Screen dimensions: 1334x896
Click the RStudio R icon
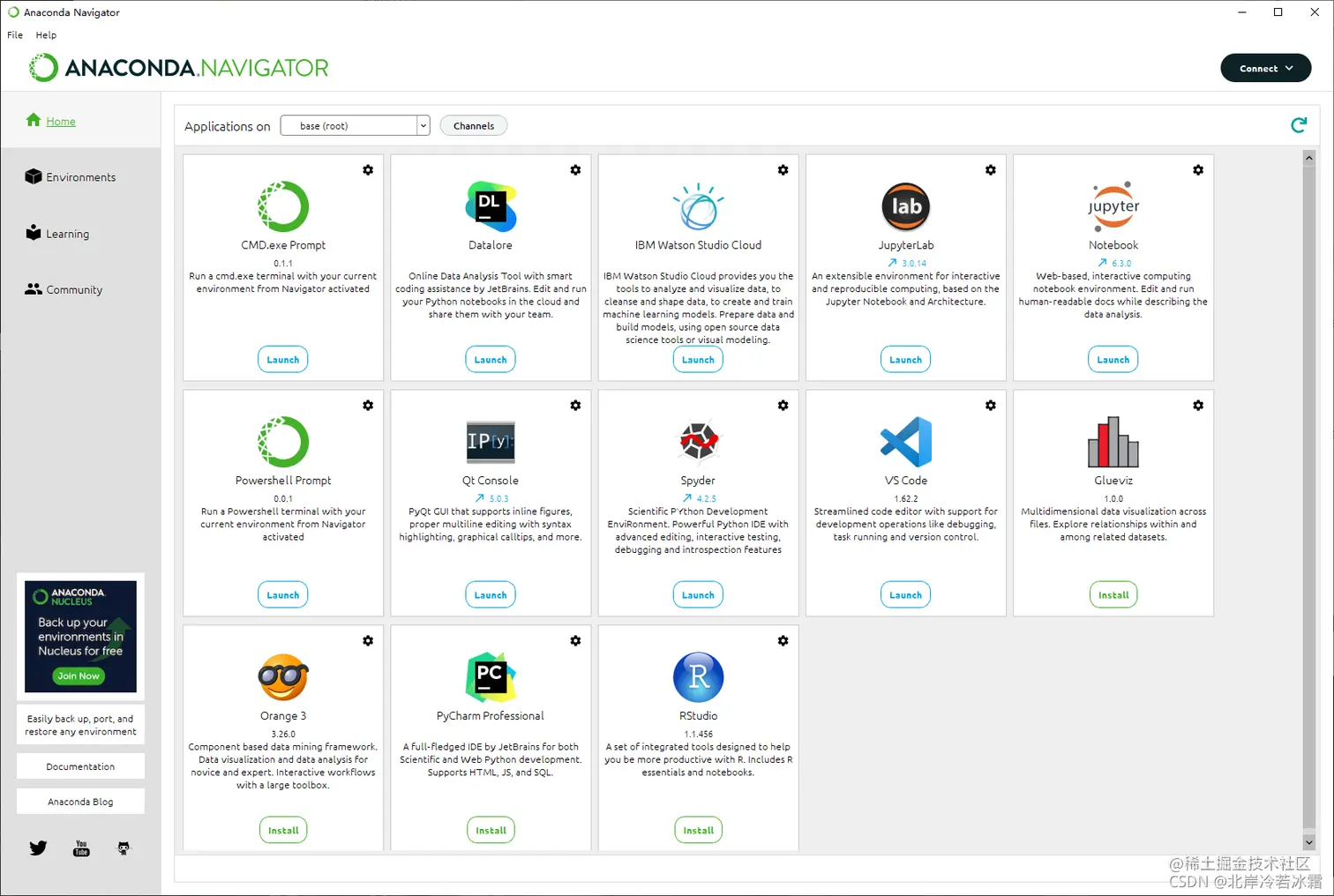point(698,677)
